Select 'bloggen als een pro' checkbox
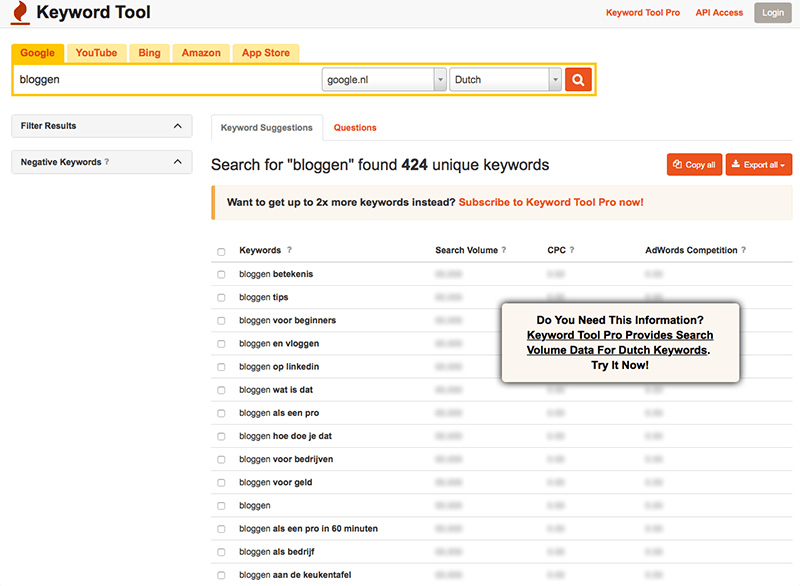 [221, 413]
